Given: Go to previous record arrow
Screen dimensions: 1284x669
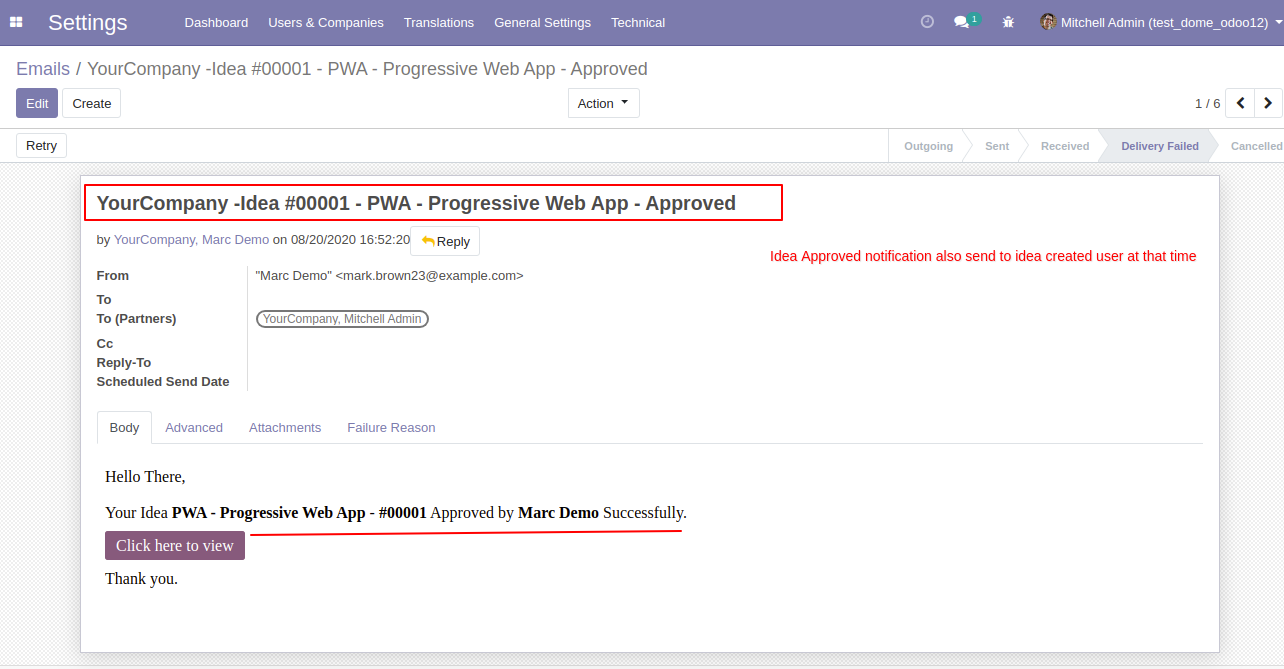Looking at the screenshot, I should tap(1240, 103).
